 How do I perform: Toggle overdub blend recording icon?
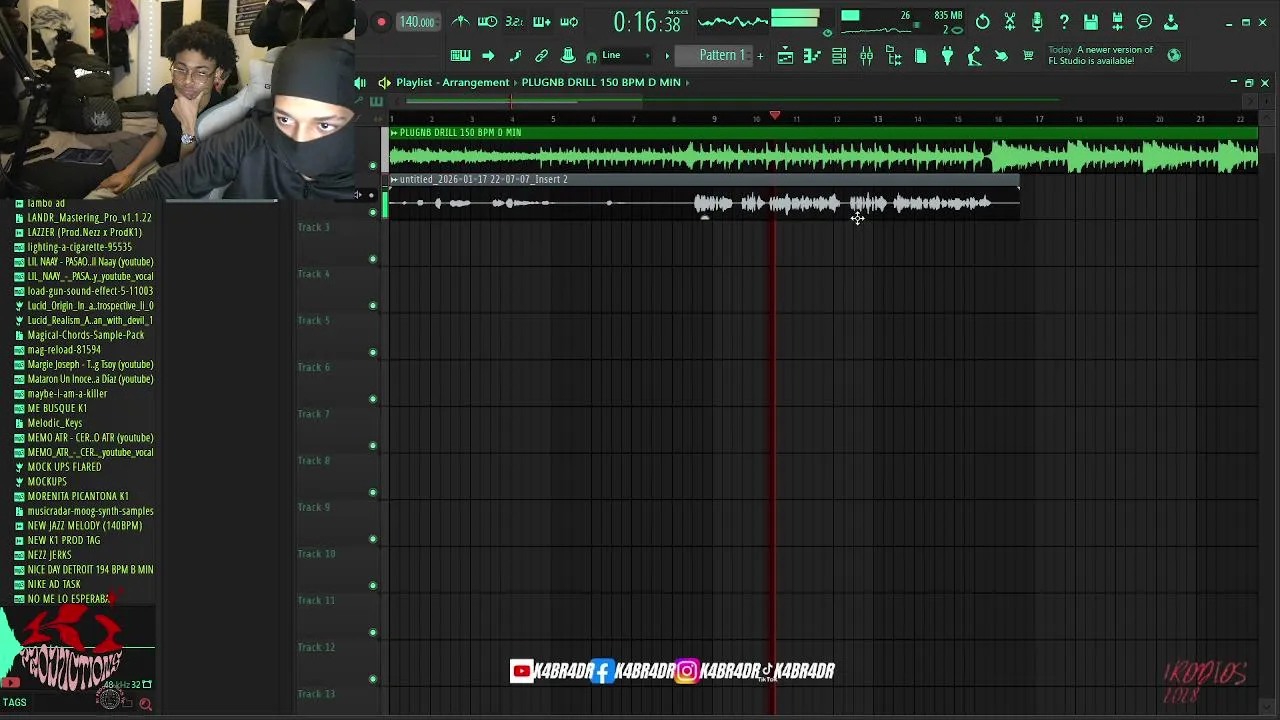coord(541,22)
